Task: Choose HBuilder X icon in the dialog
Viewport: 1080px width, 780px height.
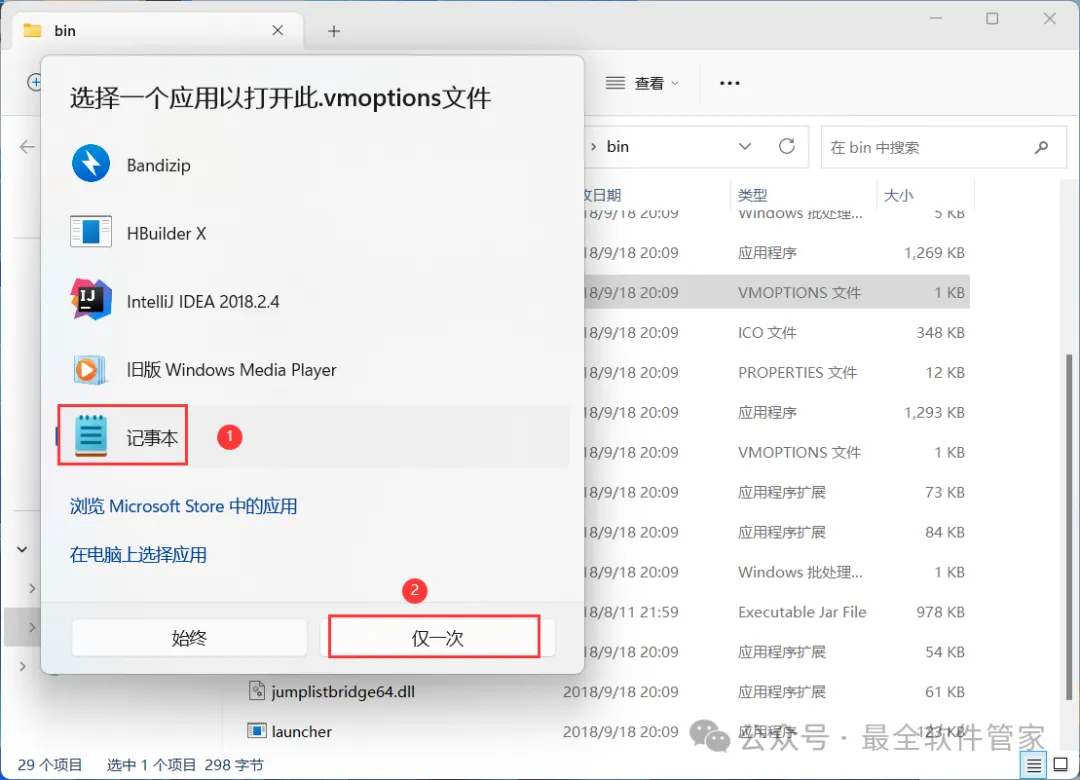Action: (91, 232)
